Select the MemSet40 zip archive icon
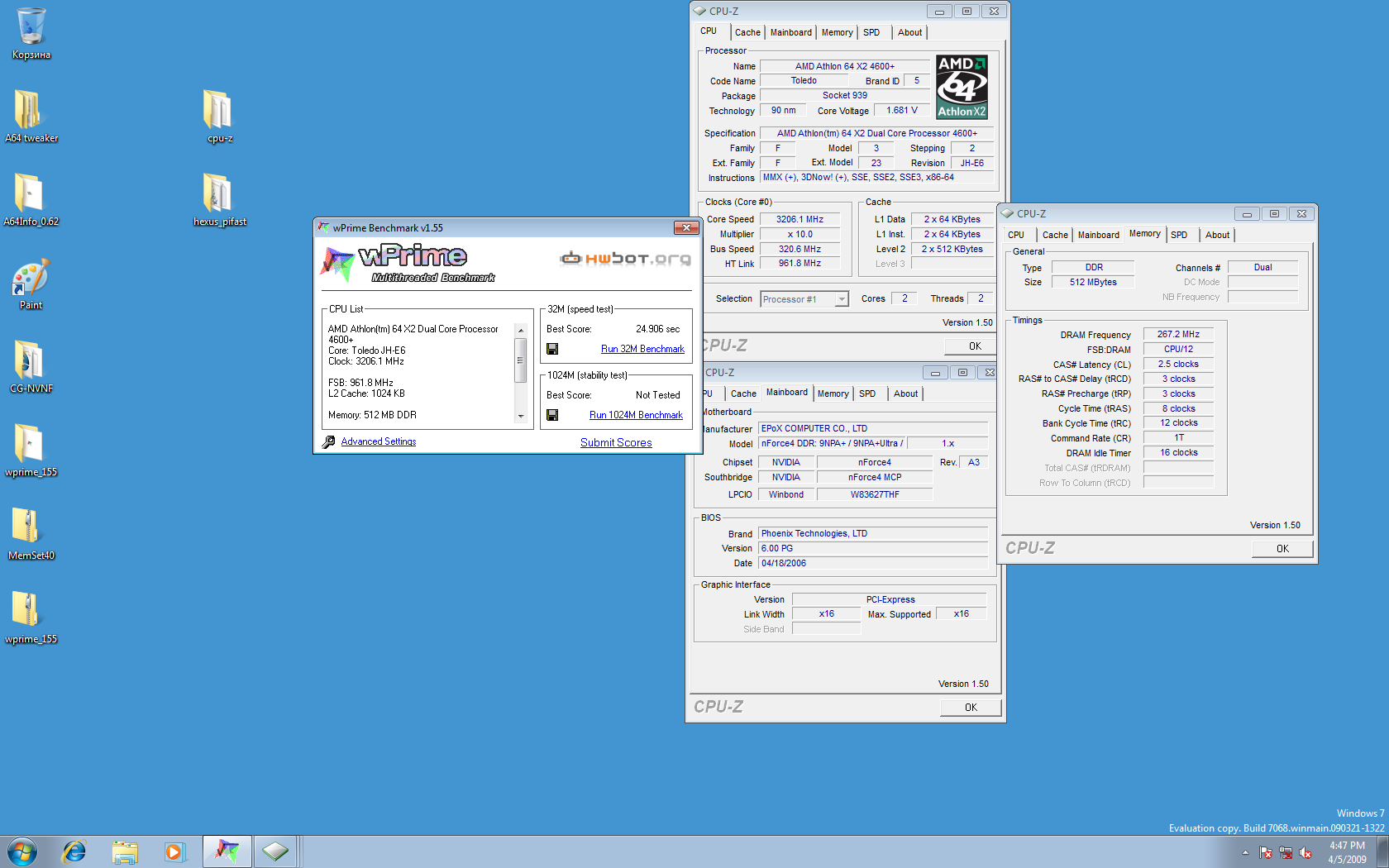The width and height of the screenshot is (1389, 868). (31, 533)
